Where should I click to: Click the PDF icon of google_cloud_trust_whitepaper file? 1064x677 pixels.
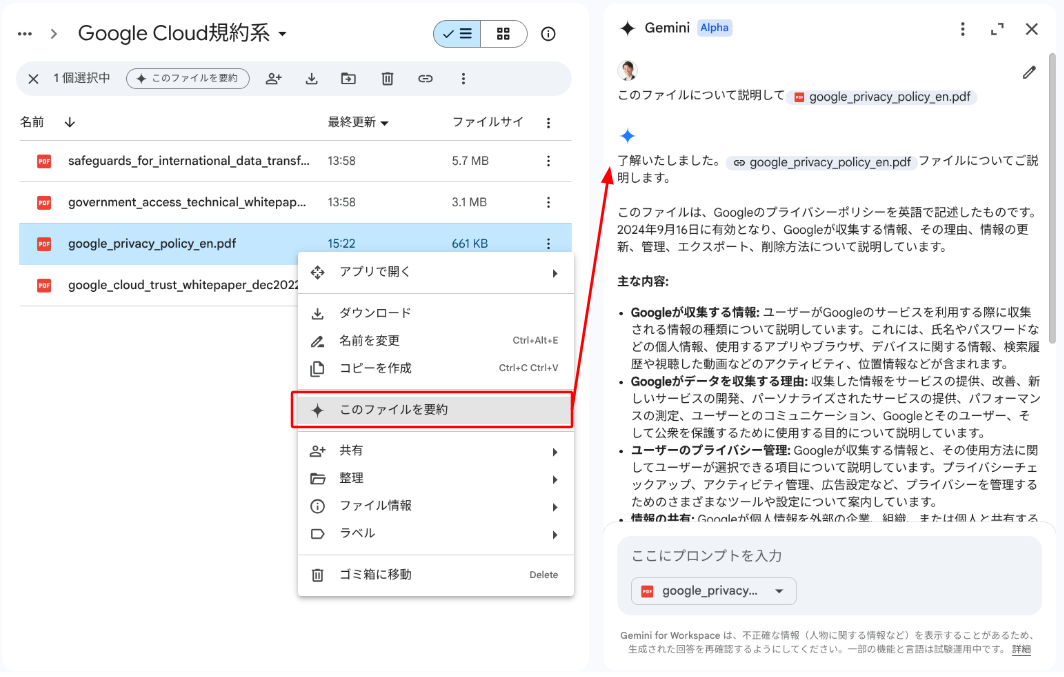(x=44, y=286)
